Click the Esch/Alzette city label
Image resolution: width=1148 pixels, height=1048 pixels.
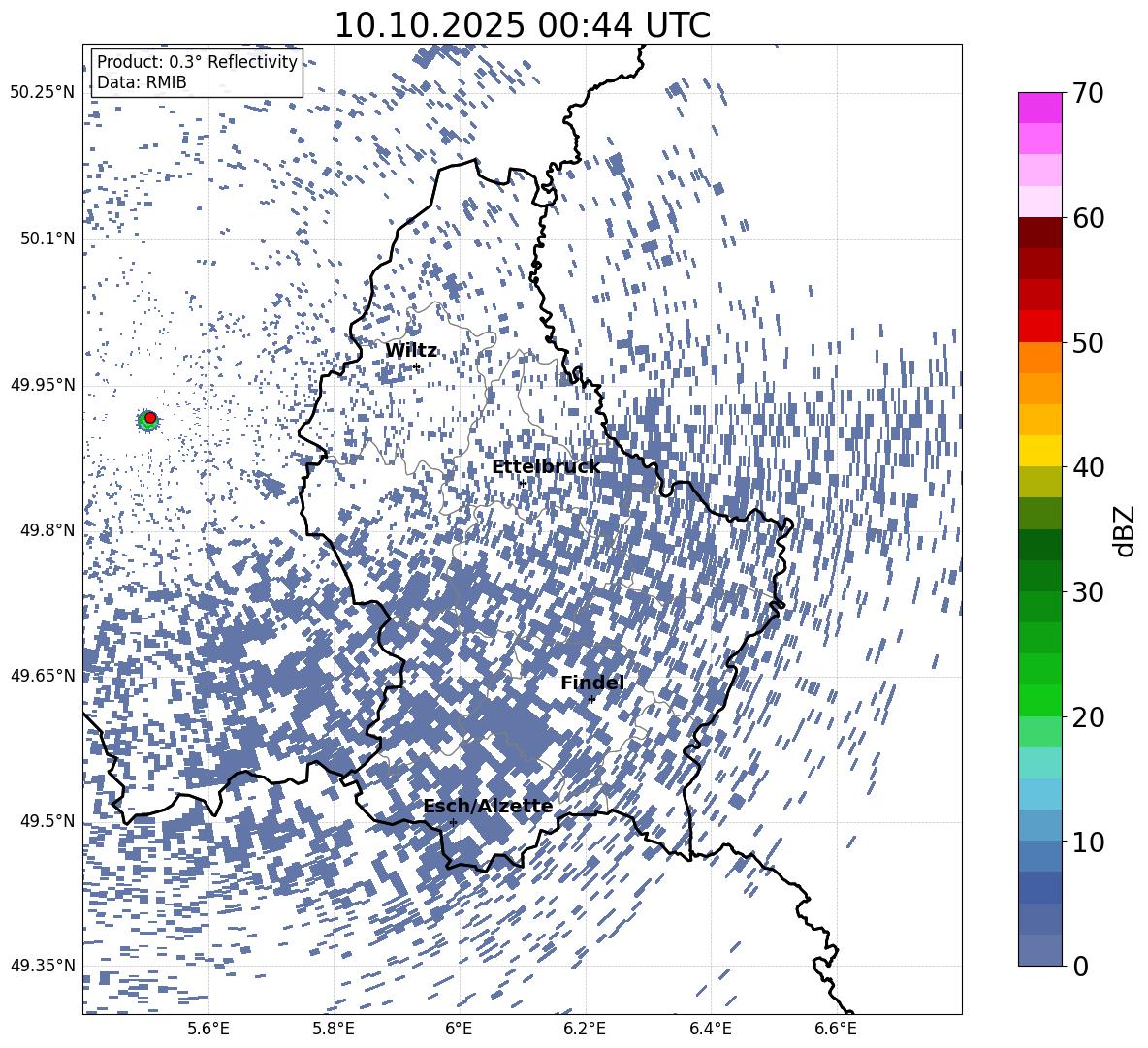click(x=488, y=807)
